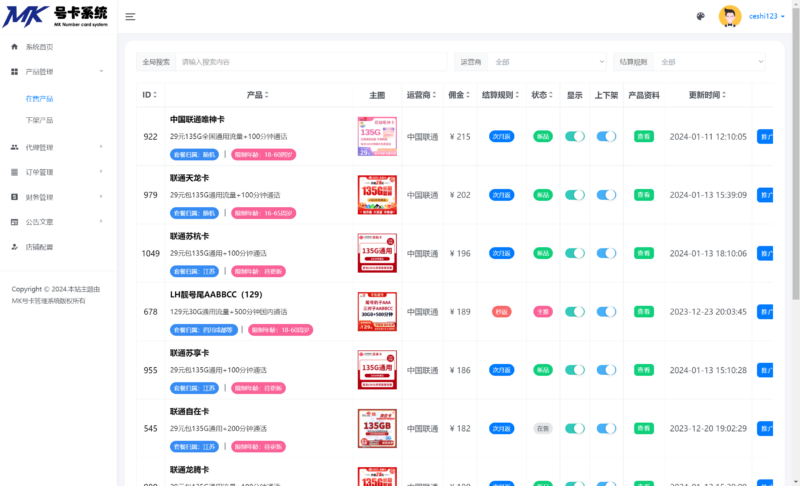
Task: Toggle 上下架 switch for 联通自在卡
Action: click(606, 428)
